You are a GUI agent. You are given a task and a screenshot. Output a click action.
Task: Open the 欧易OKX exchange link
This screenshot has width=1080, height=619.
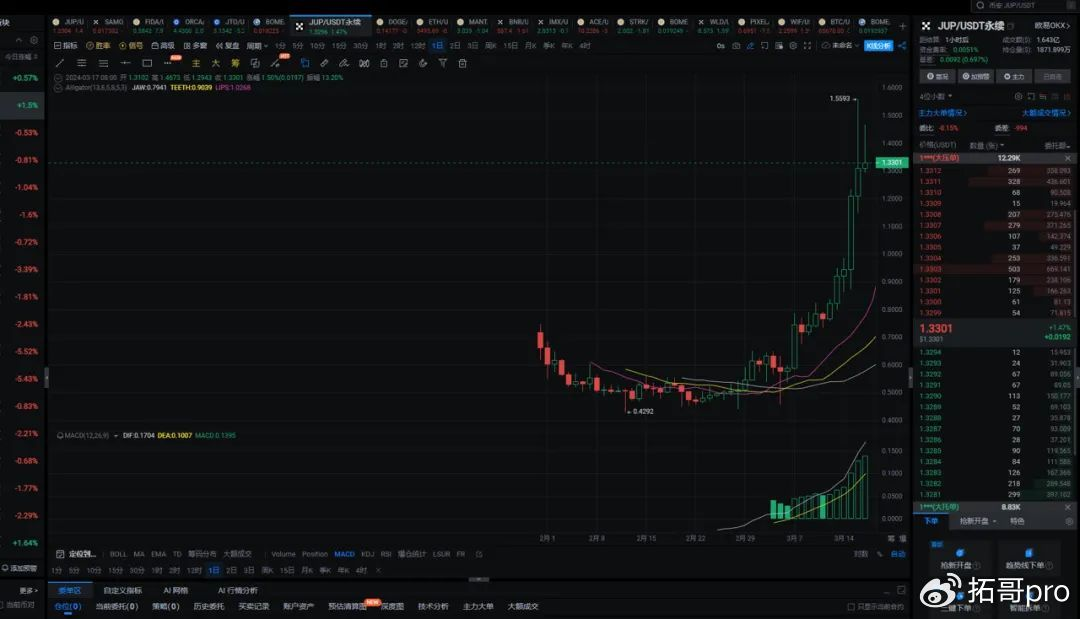[1052, 25]
